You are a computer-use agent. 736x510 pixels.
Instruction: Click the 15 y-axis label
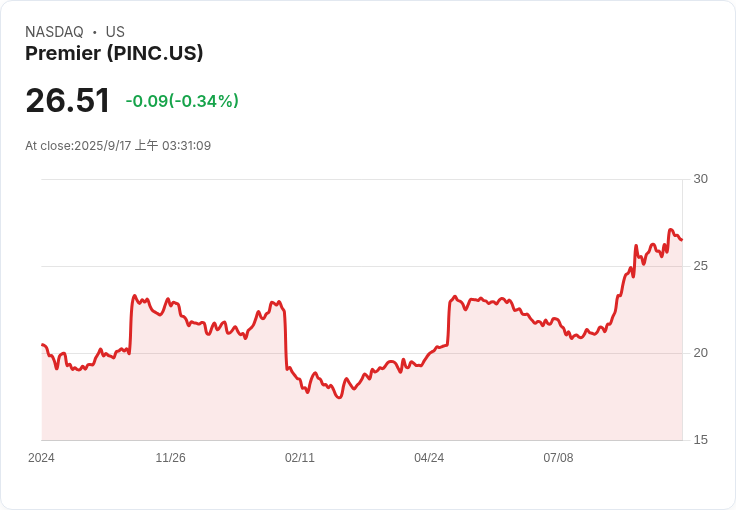(700, 440)
